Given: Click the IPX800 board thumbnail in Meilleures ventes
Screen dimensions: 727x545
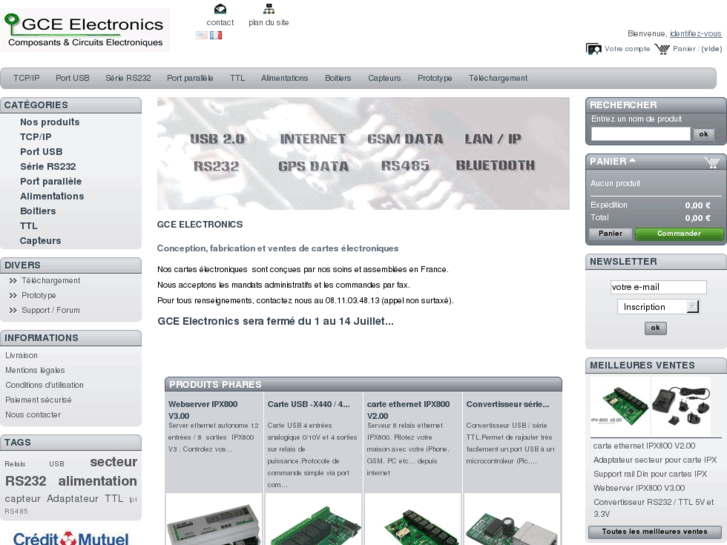Looking at the screenshot, I should [620, 406].
